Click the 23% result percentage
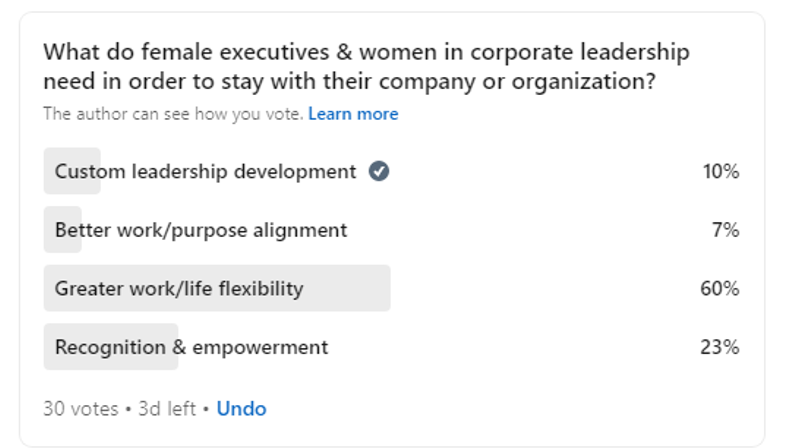 [719, 347]
